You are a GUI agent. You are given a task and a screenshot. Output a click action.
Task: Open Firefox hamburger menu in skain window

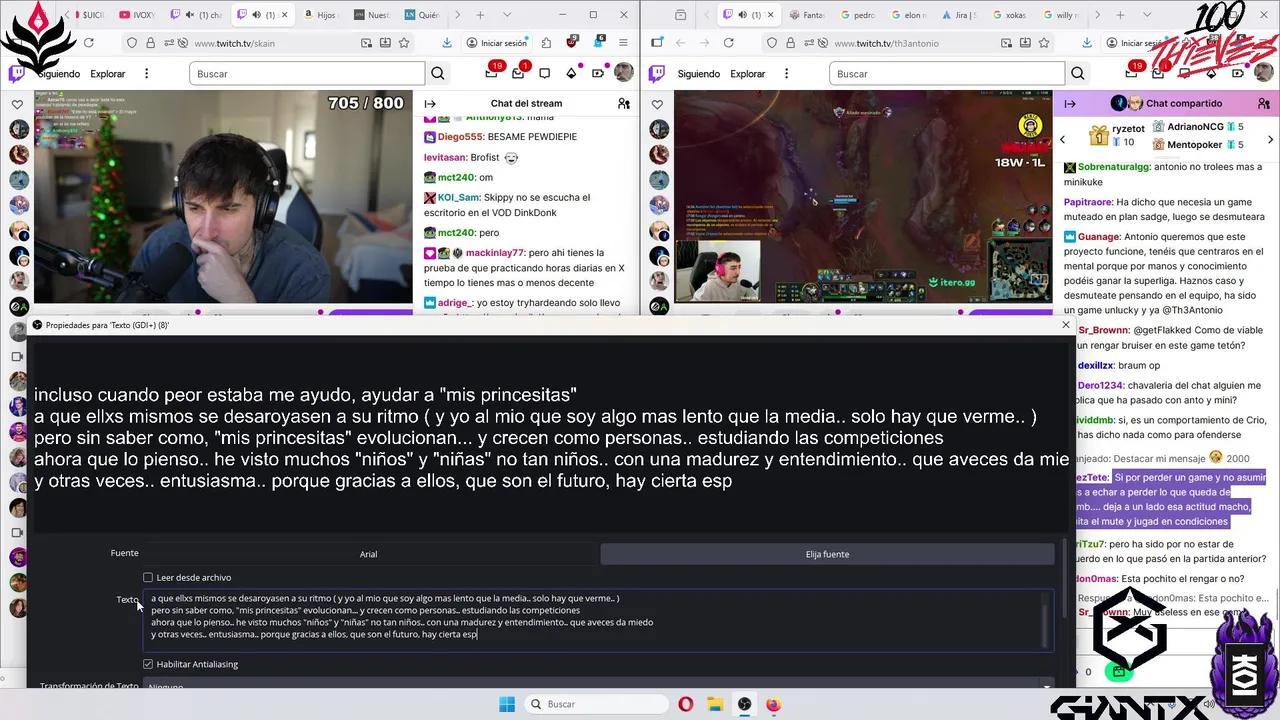623,43
